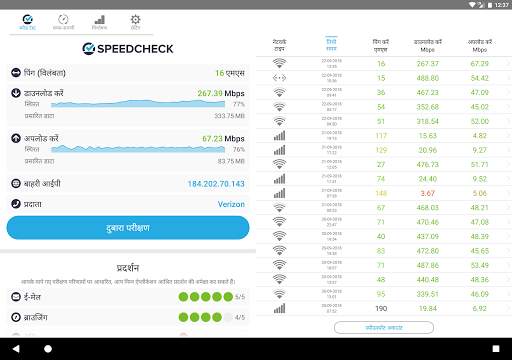Tap the Wi-Fi icon in the 467.23 row
This screenshot has height=360, width=512.
(279, 92)
